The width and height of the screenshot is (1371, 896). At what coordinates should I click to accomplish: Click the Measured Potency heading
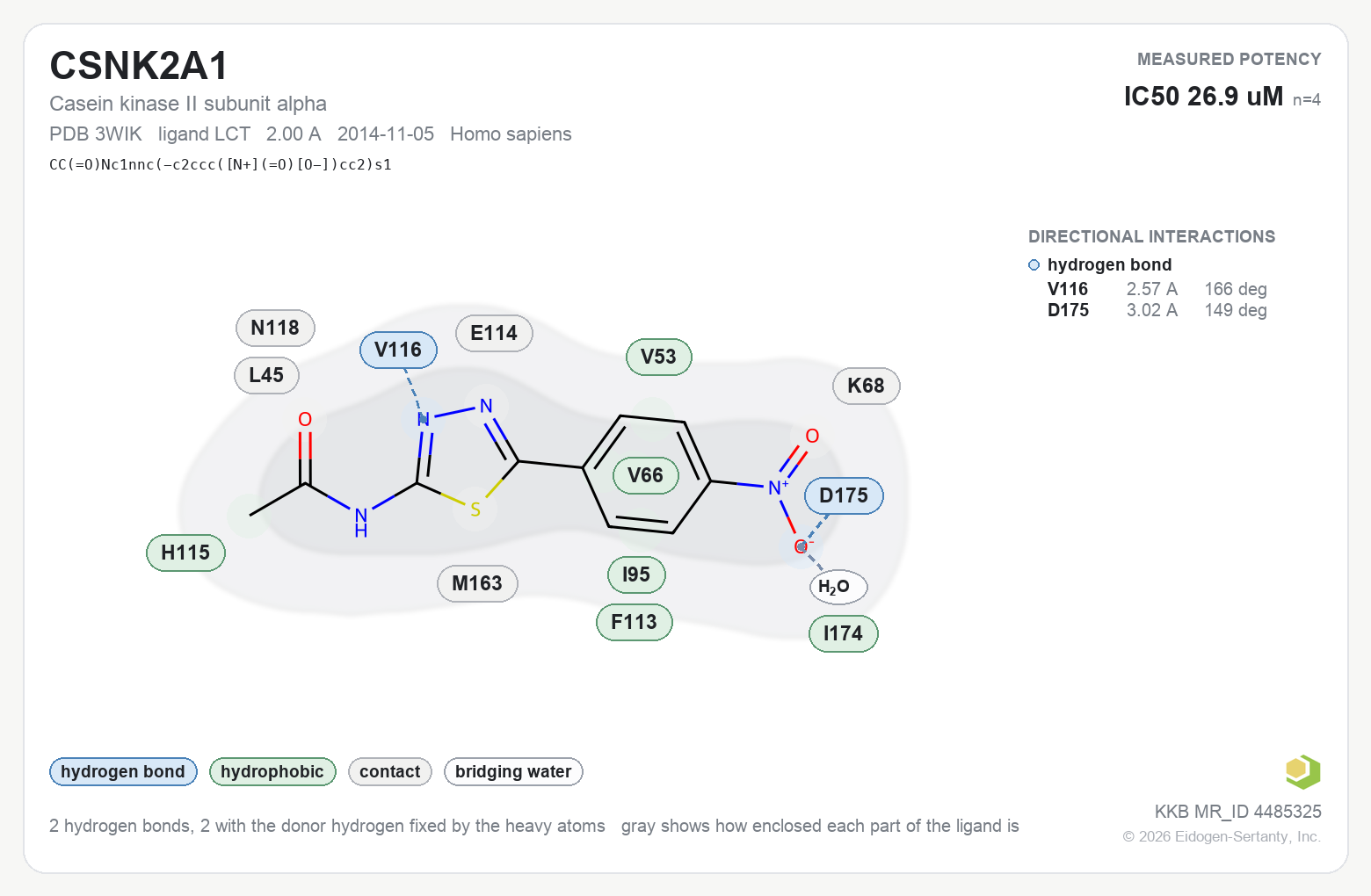pos(1229,59)
